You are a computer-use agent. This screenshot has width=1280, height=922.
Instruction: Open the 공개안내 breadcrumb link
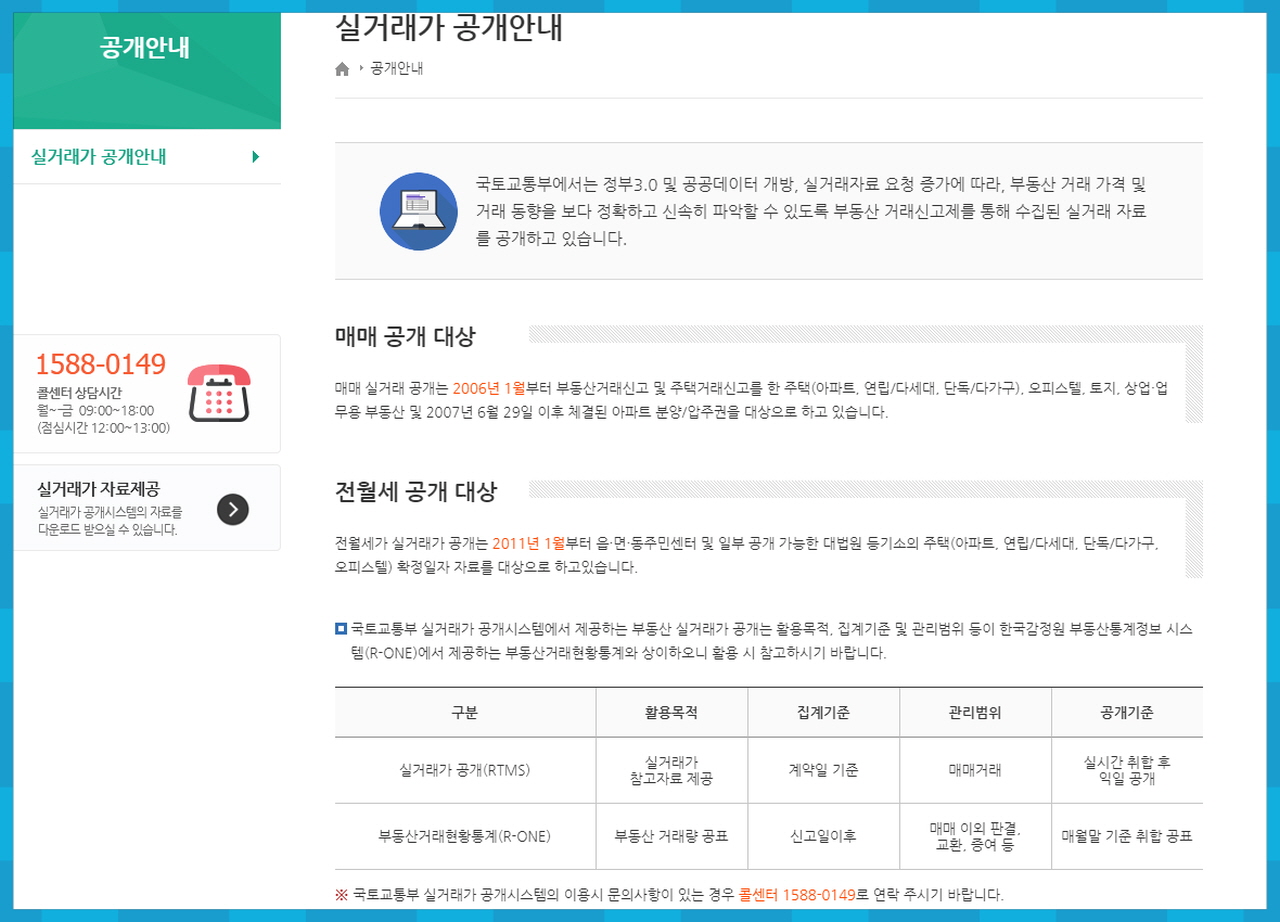[397, 69]
